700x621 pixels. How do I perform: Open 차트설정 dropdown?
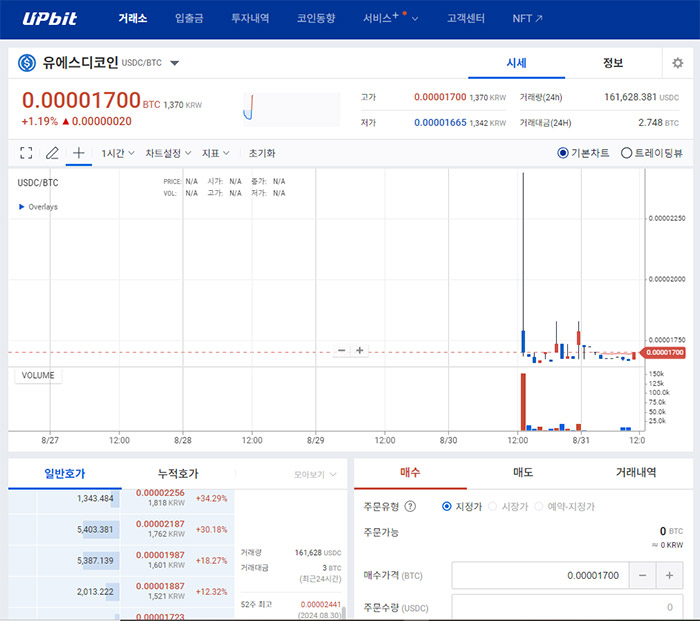pyautogui.click(x=168, y=153)
